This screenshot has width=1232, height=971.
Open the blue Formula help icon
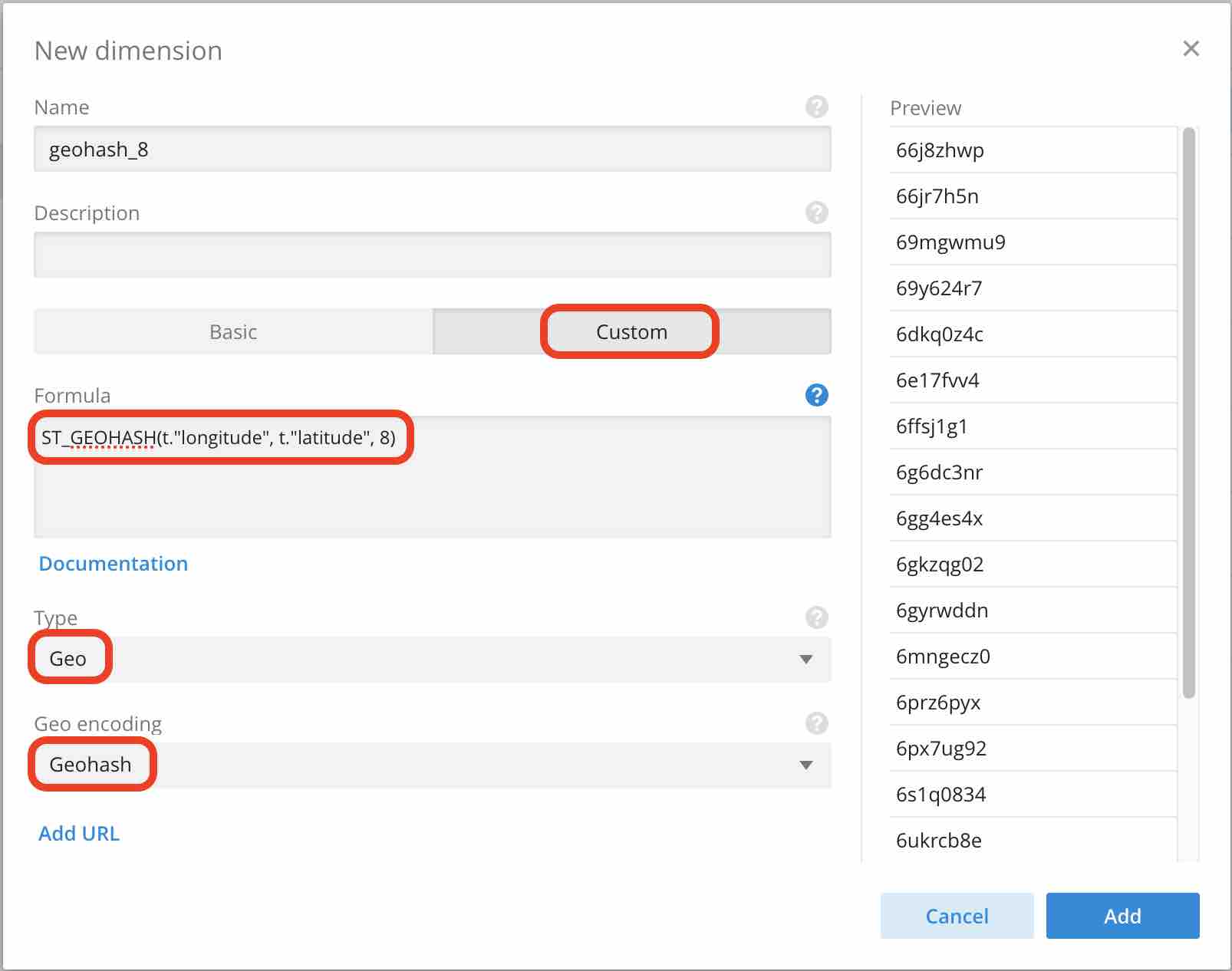tap(816, 395)
